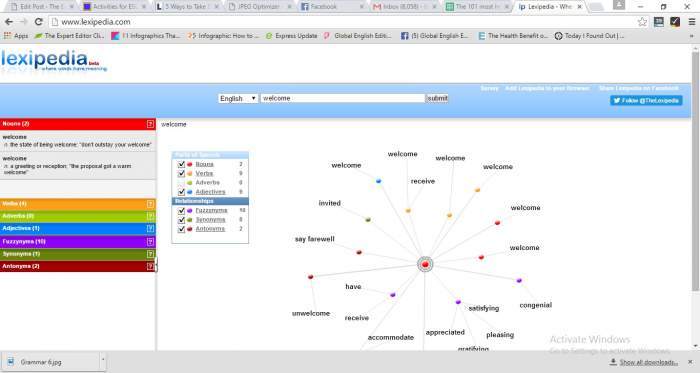The width and height of the screenshot is (700, 373).
Task: Click the checkmark extension icon in toolbar
Action: coord(675,22)
